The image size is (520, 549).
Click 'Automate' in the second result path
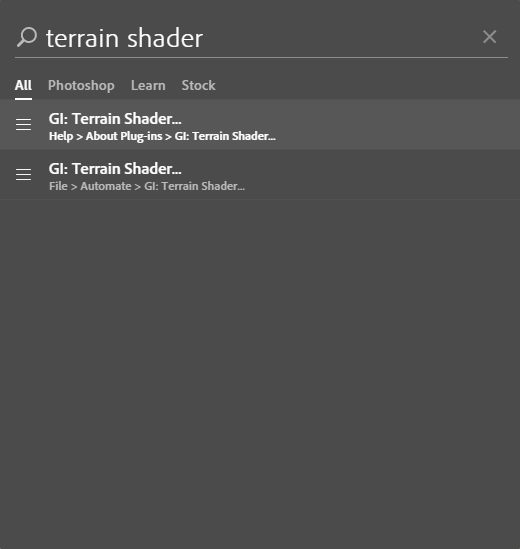click(x=106, y=186)
